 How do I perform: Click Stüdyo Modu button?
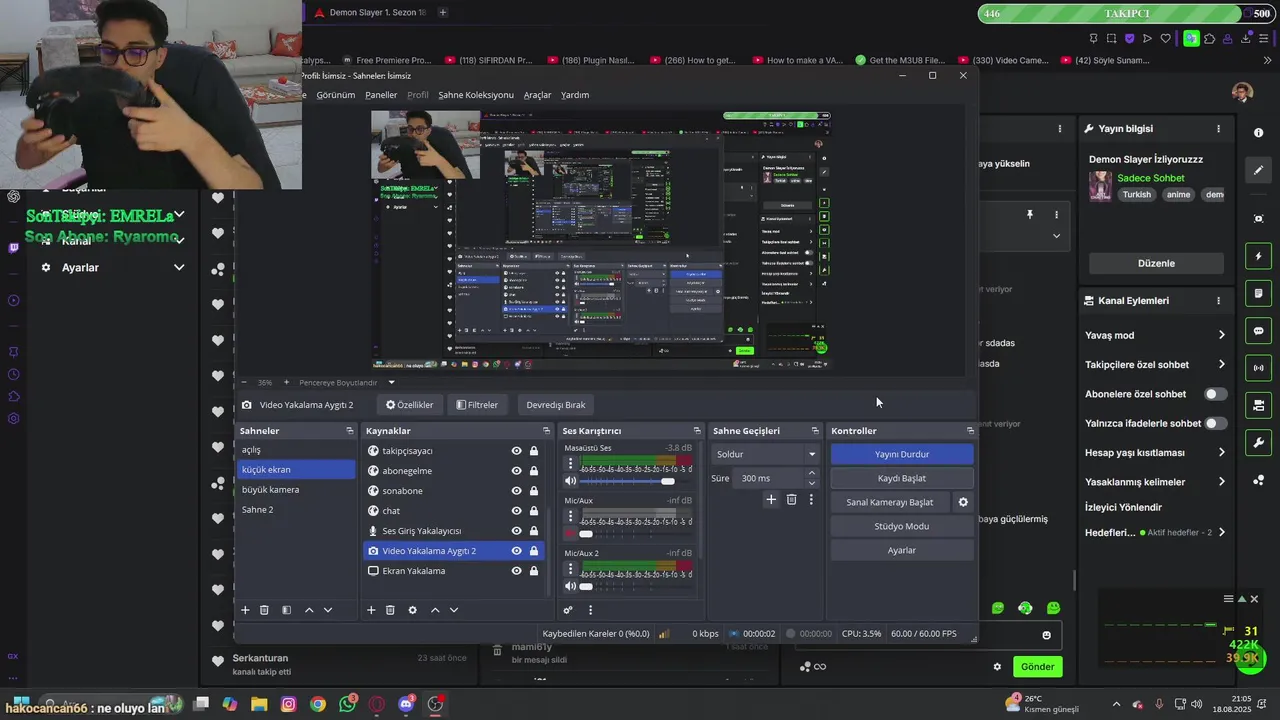(x=902, y=526)
